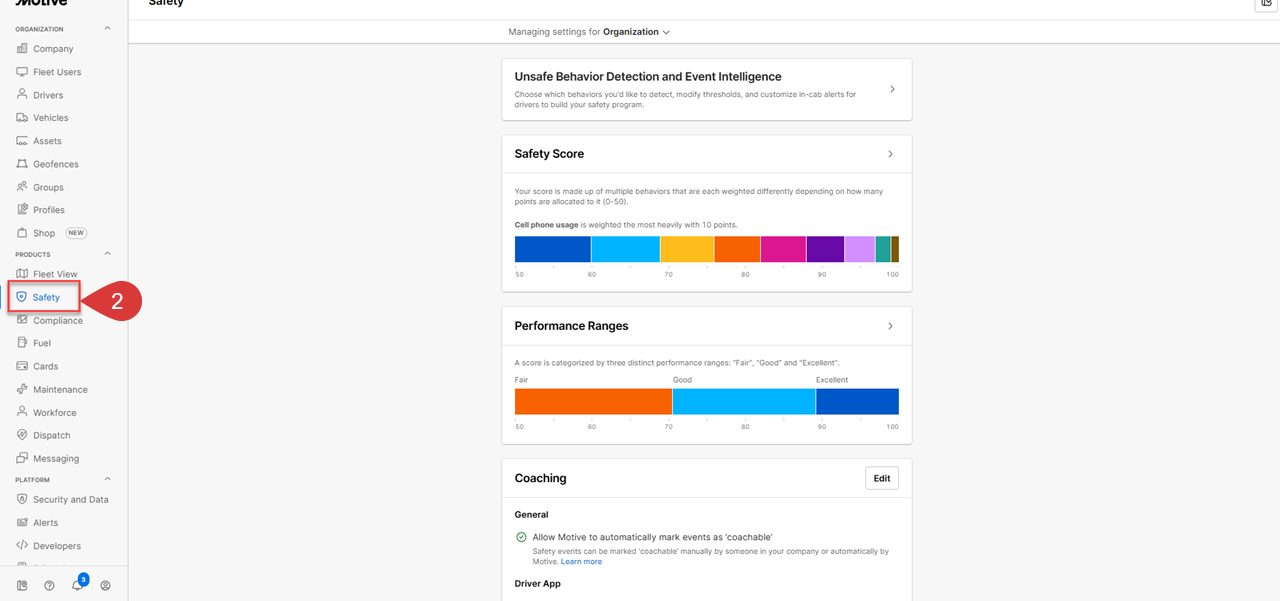Click the help question mark icon

[x=50, y=586]
